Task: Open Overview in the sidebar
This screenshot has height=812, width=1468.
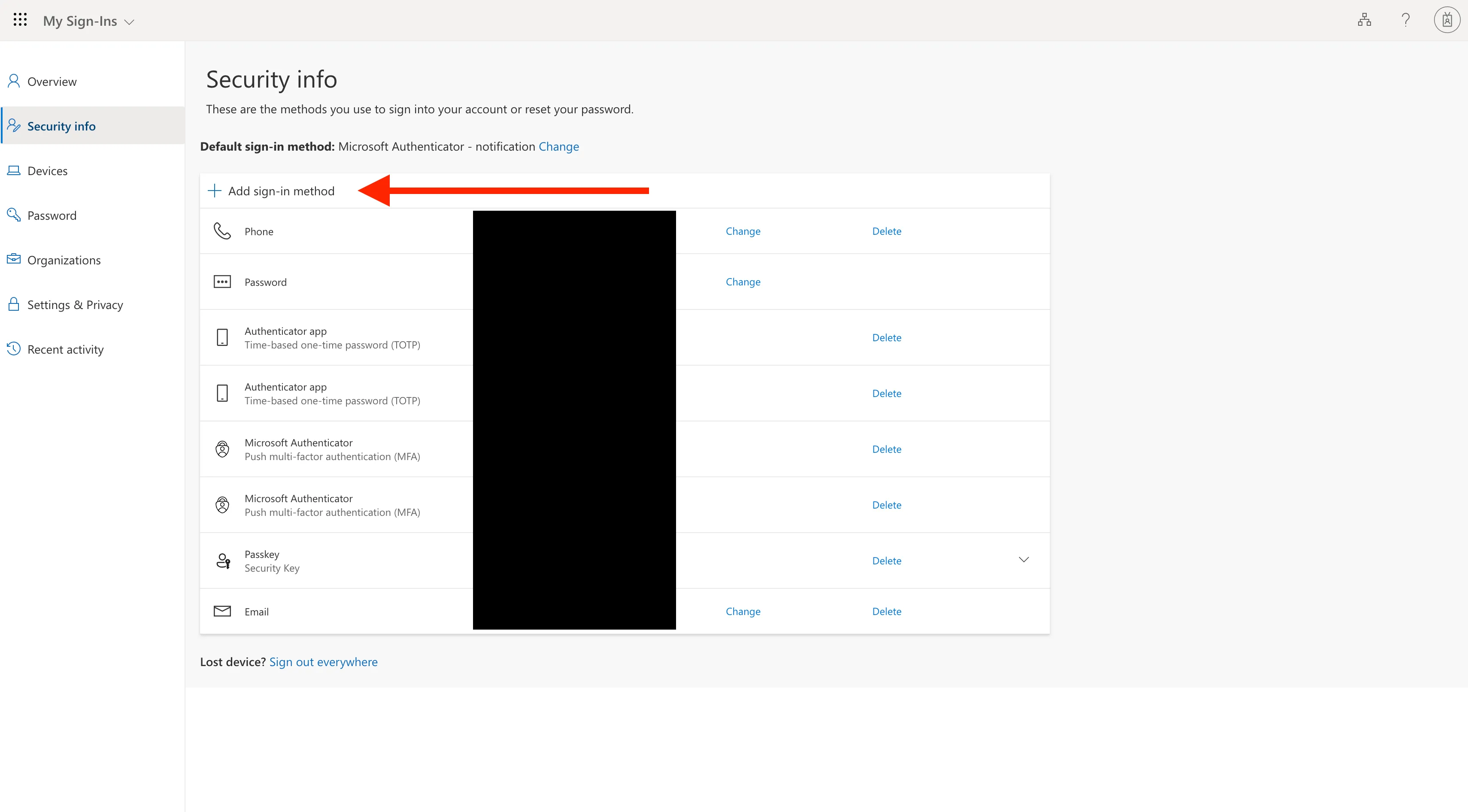Action: coord(52,82)
